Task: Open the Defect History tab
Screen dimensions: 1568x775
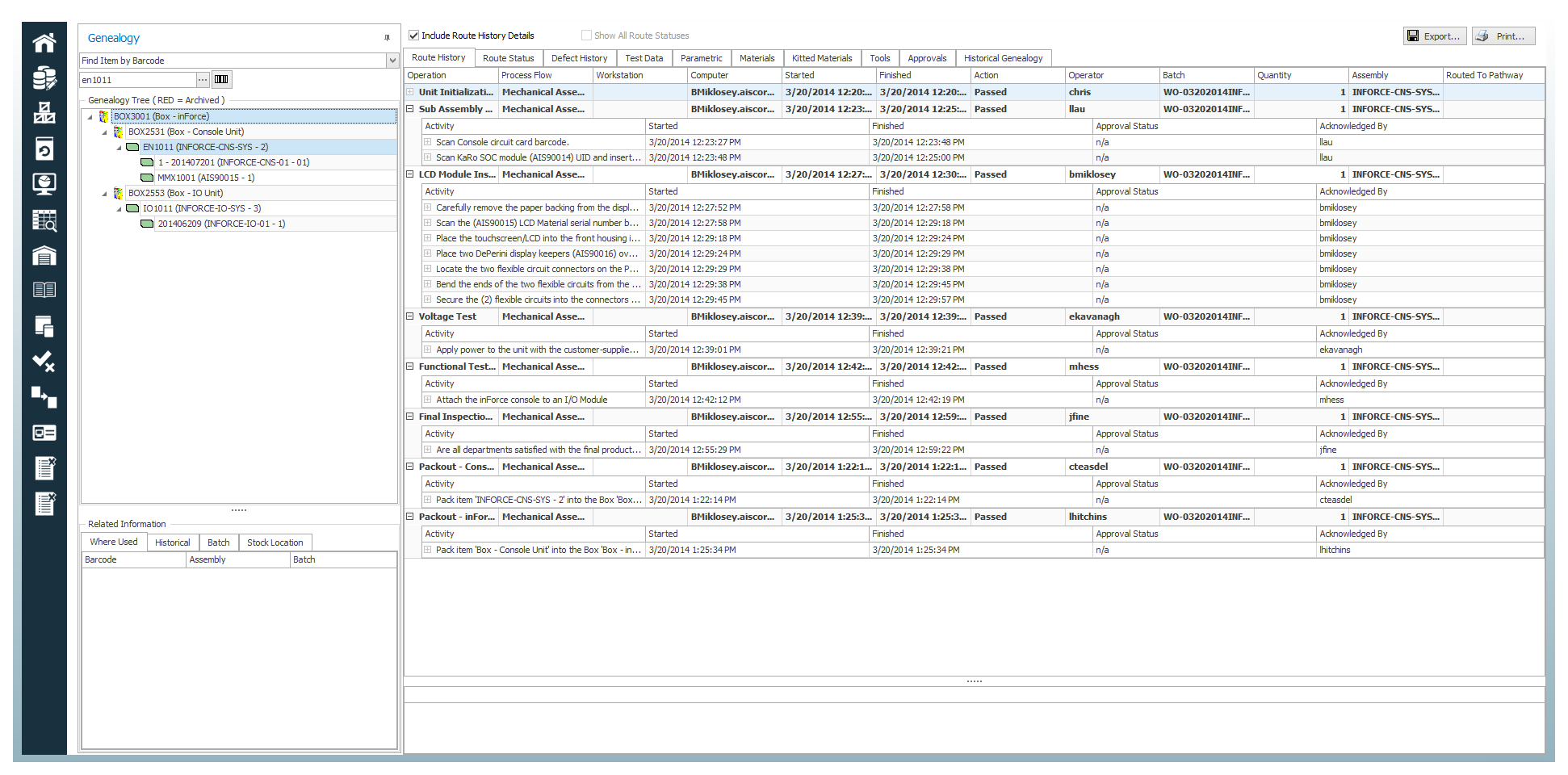Action: click(x=579, y=58)
